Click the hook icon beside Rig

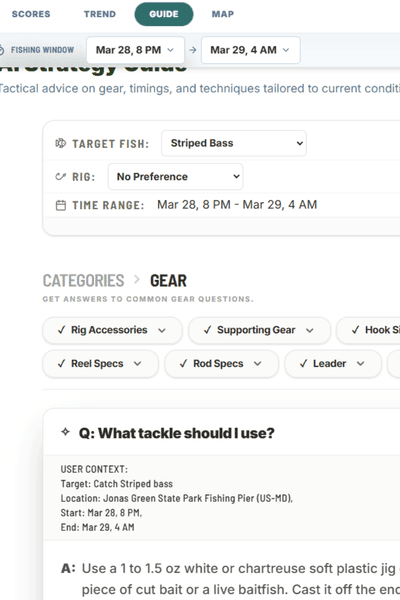click(60, 177)
